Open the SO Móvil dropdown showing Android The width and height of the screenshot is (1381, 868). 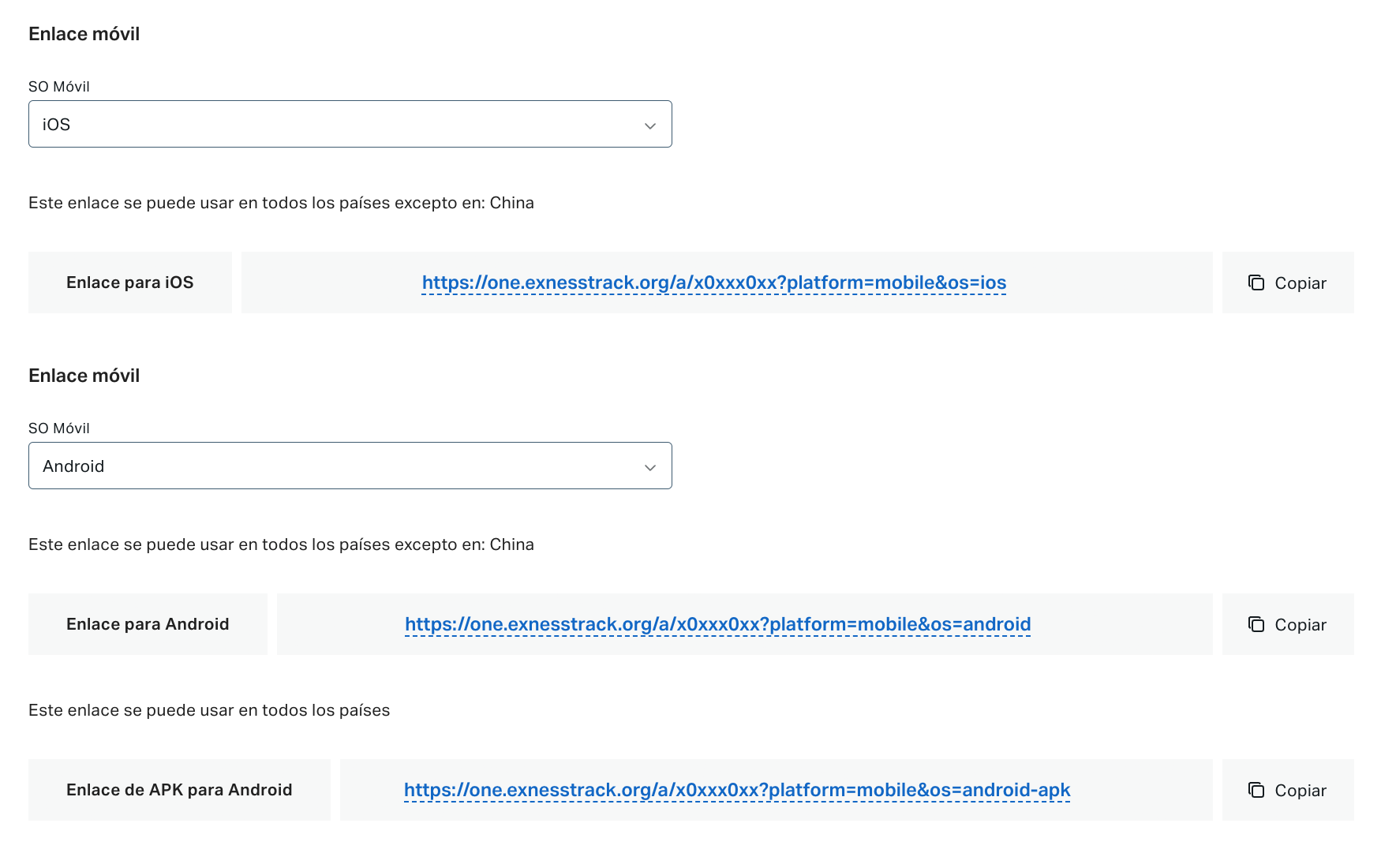(350, 466)
